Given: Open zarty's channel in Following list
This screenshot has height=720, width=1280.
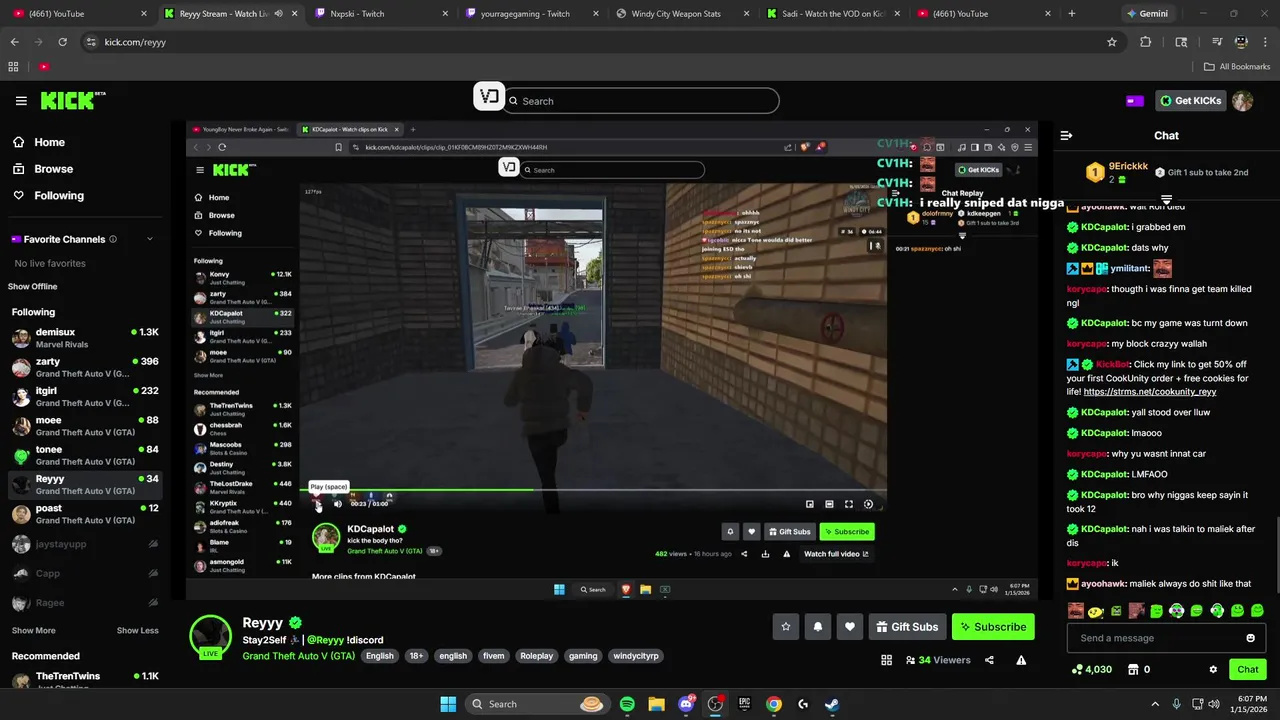Looking at the screenshot, I should 85,367.
